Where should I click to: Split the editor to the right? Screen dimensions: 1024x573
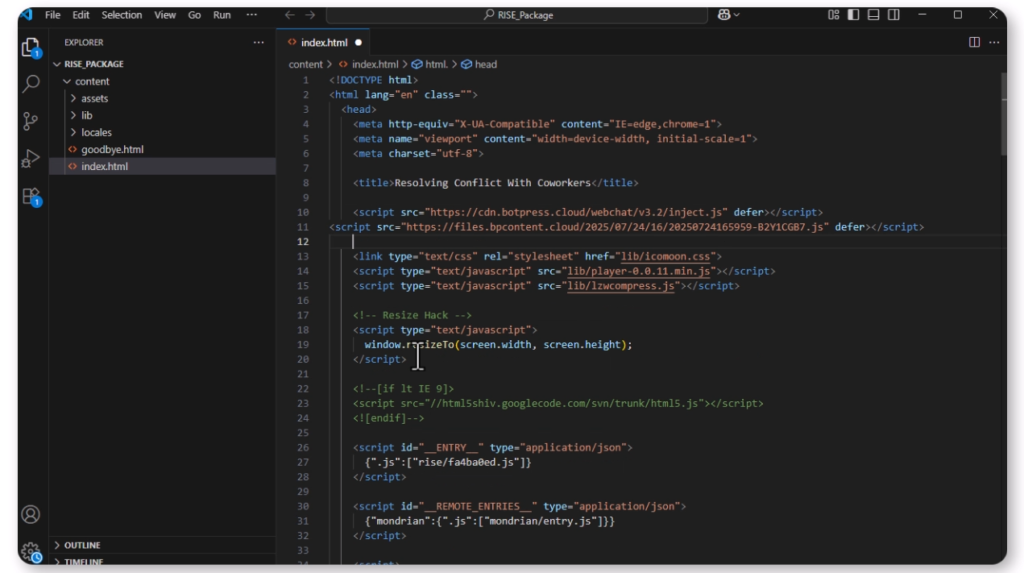974,42
